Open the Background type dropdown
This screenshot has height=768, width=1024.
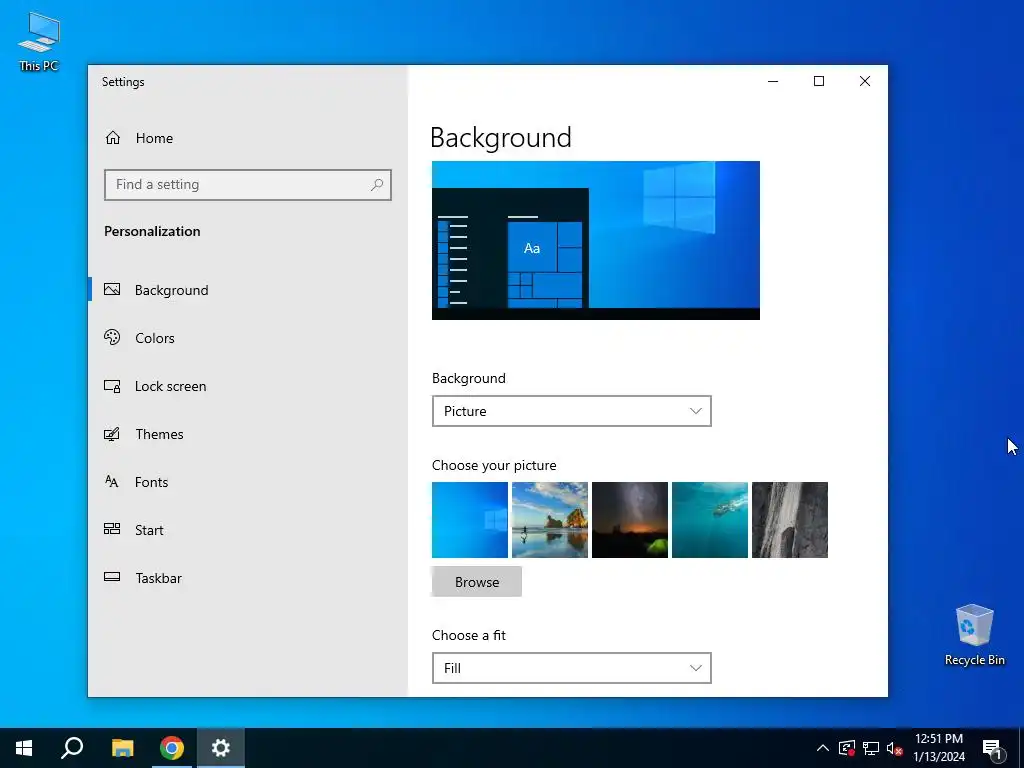(571, 411)
